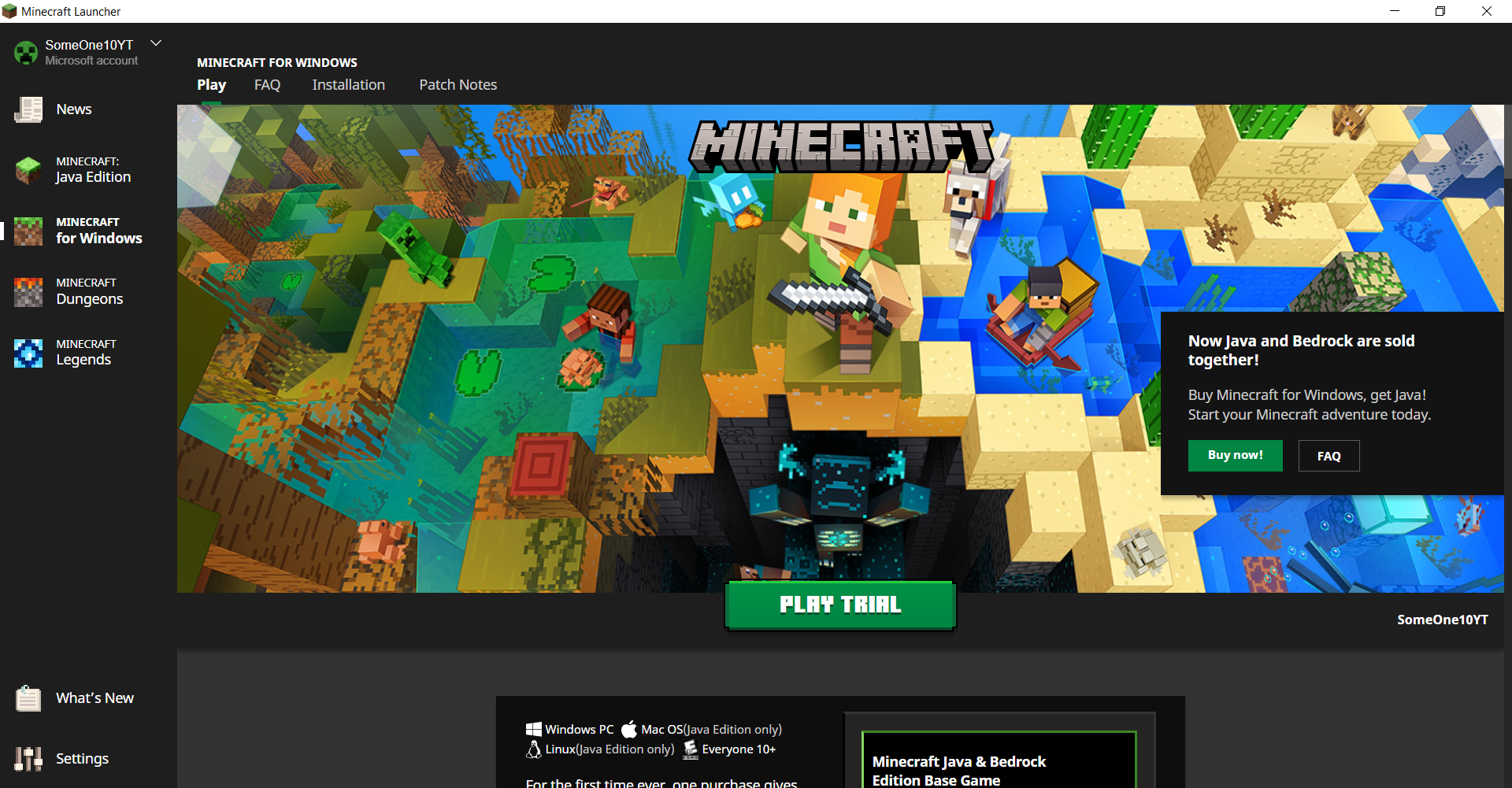Choose Minecraft Dungeons label in sidebar
Viewport: 1512px width, 788px height.
point(90,292)
